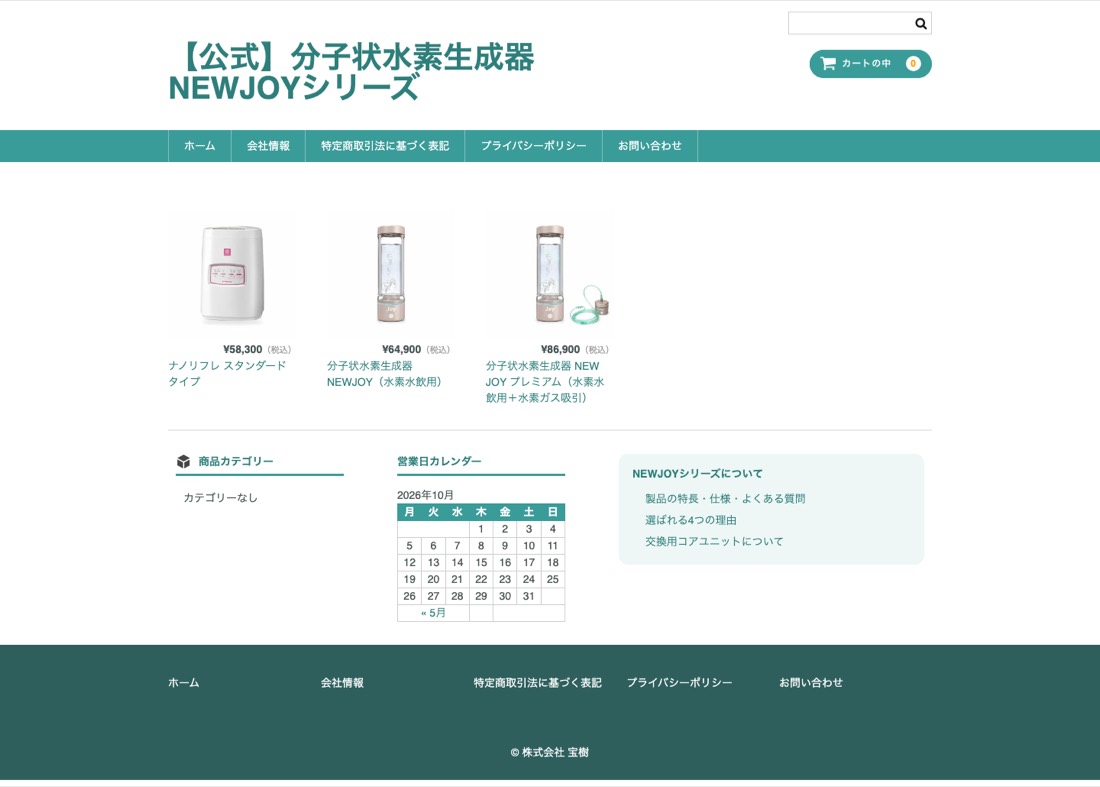The image size is (1100, 787).
Task: Open the カートの中 cart button
Action: click(870, 64)
